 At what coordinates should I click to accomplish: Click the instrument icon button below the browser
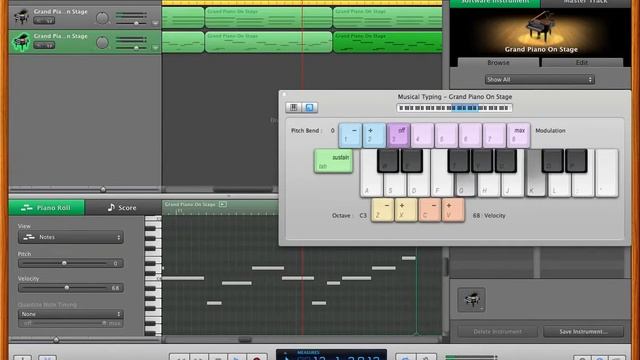471,300
